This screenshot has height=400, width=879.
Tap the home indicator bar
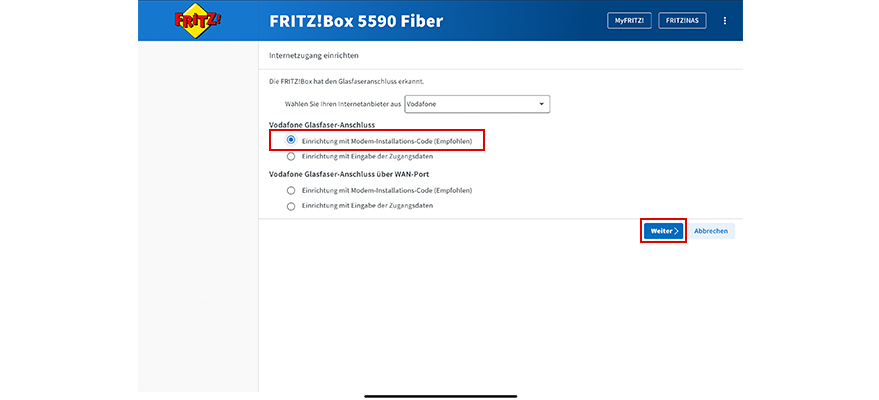pos(439,394)
